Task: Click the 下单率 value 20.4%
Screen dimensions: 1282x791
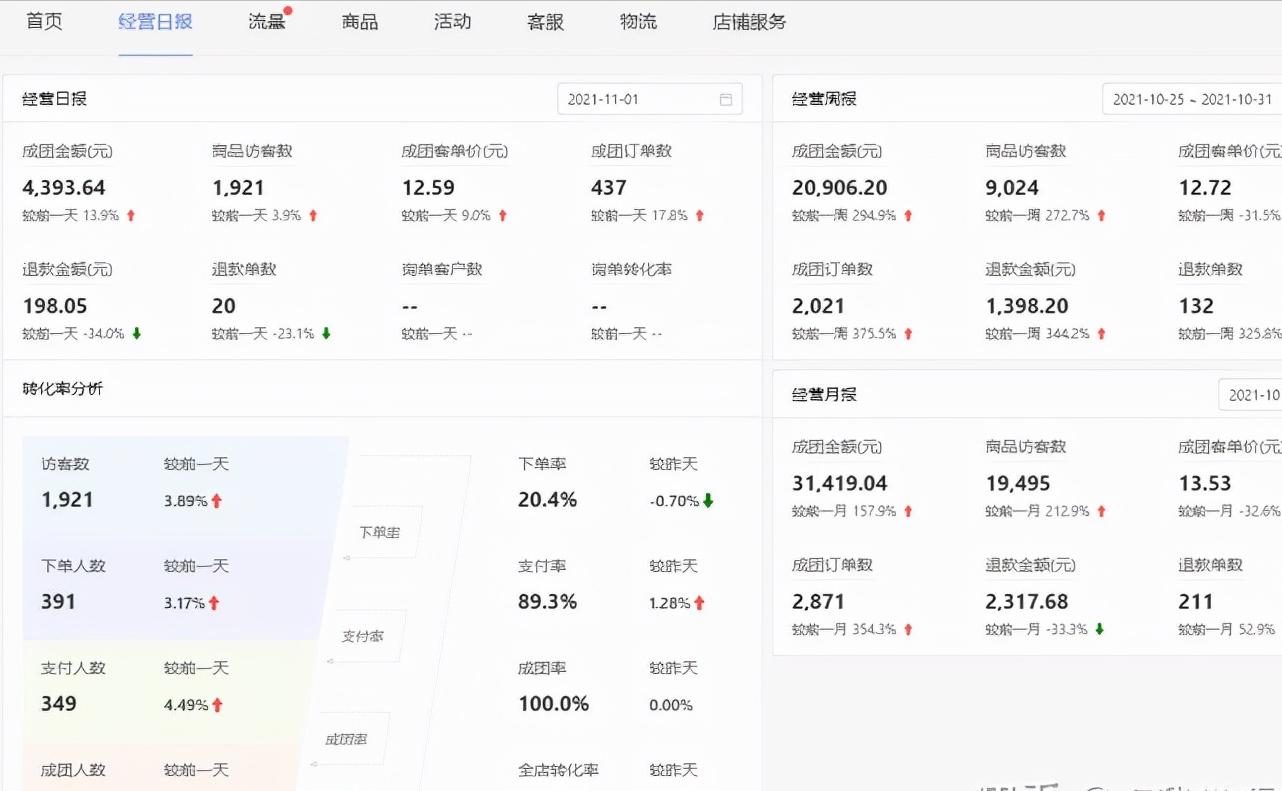Action: [x=548, y=499]
